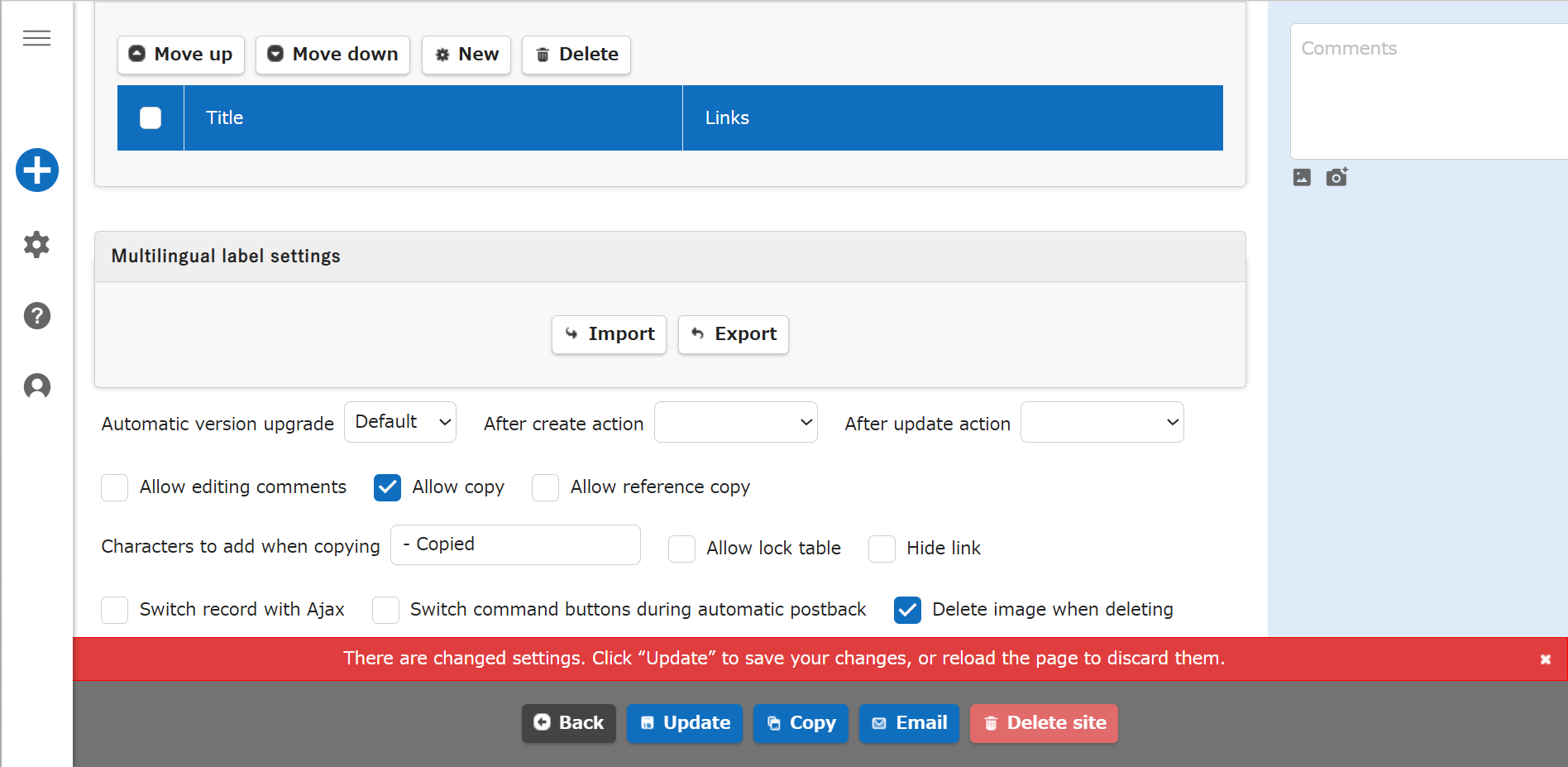The image size is (1568, 767).
Task: Click the New button above the table
Action: (x=466, y=55)
